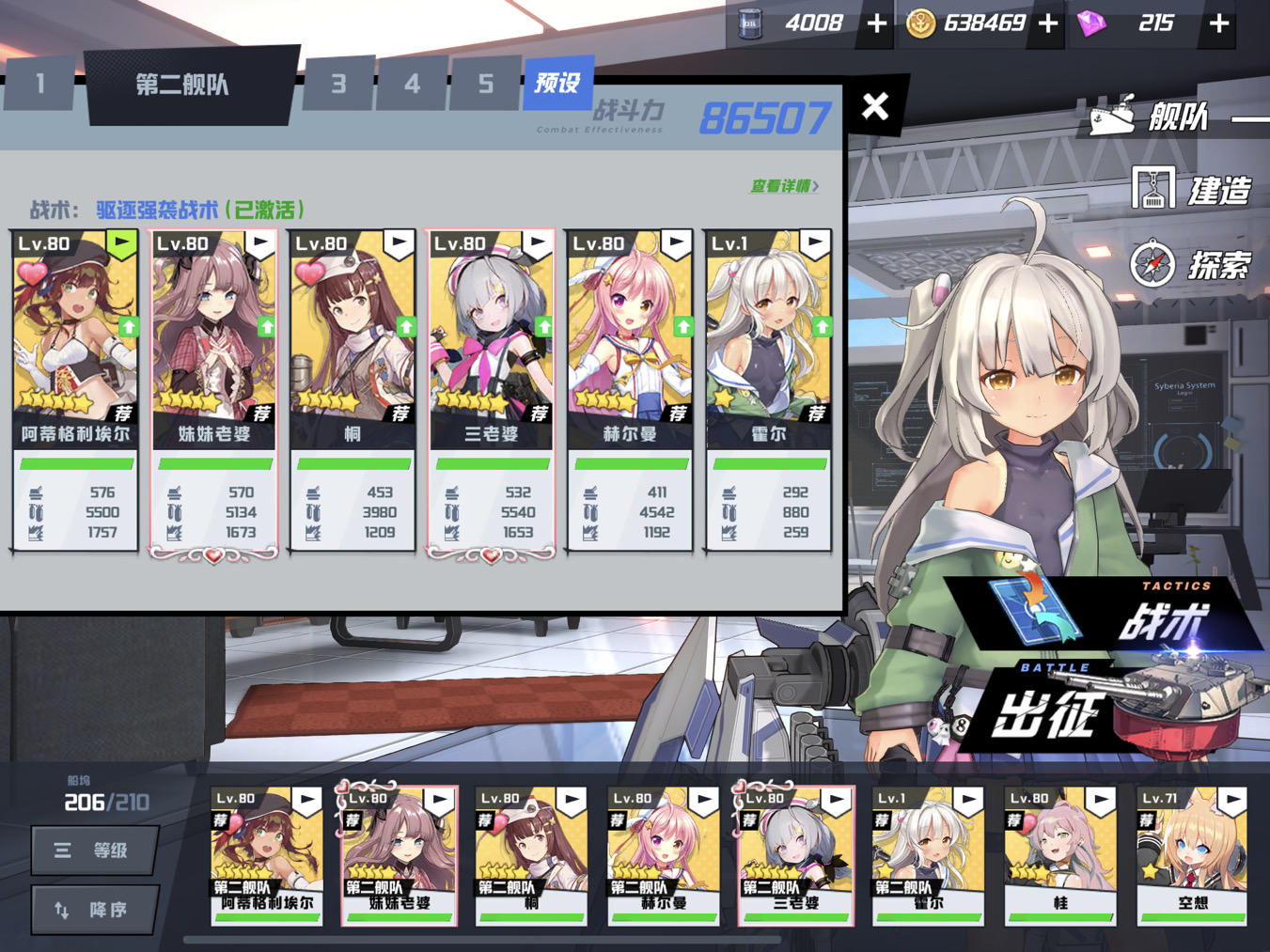This screenshot has height=952, width=1270.
Task: Click the dock list horizontal scrollbar
Action: point(481,939)
